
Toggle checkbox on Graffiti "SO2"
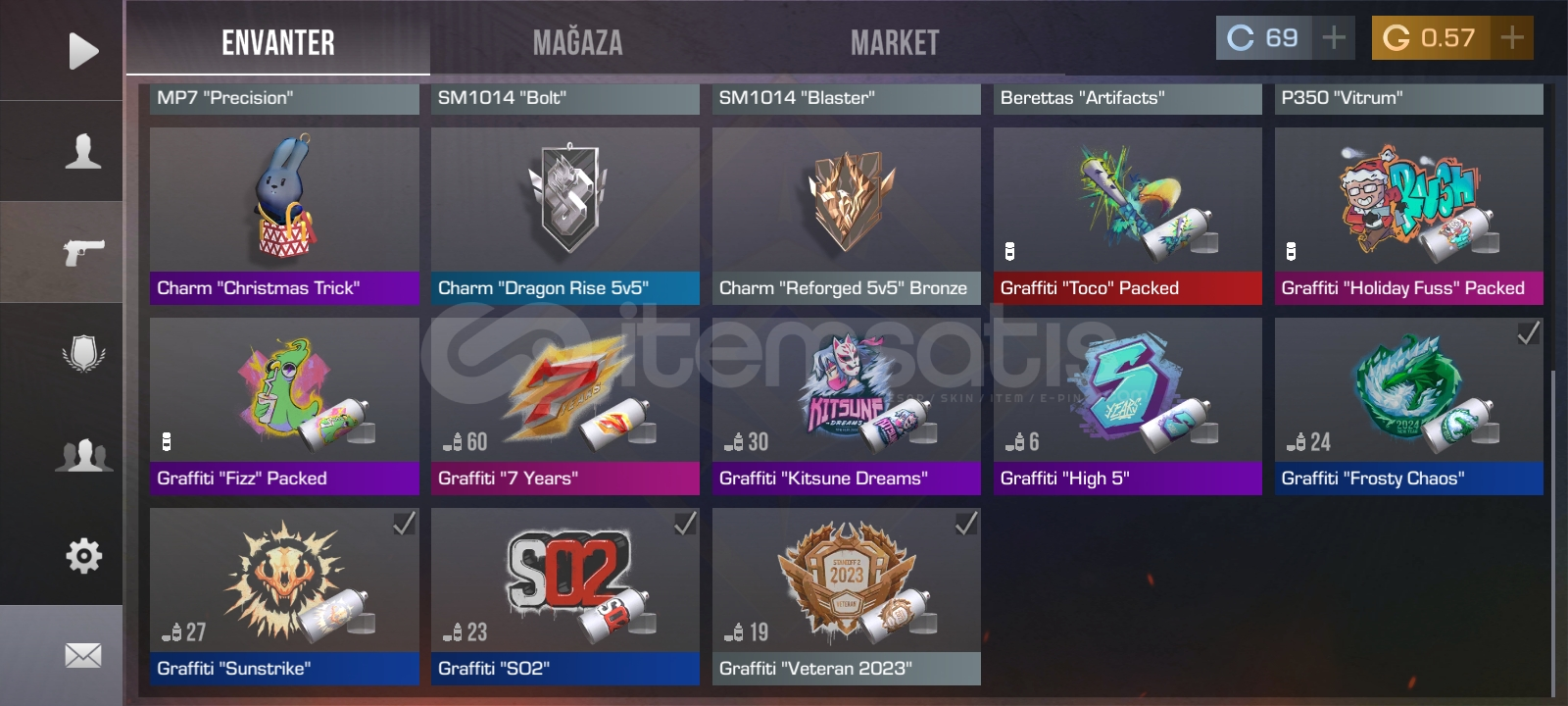[685, 524]
